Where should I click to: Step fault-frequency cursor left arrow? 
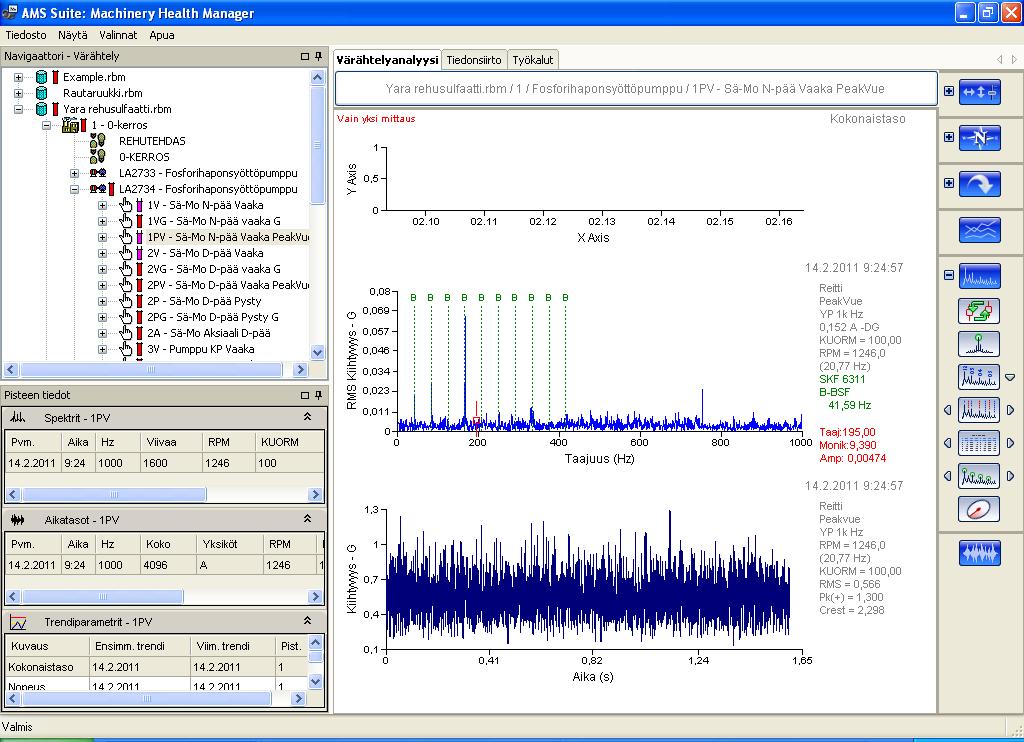coord(948,410)
